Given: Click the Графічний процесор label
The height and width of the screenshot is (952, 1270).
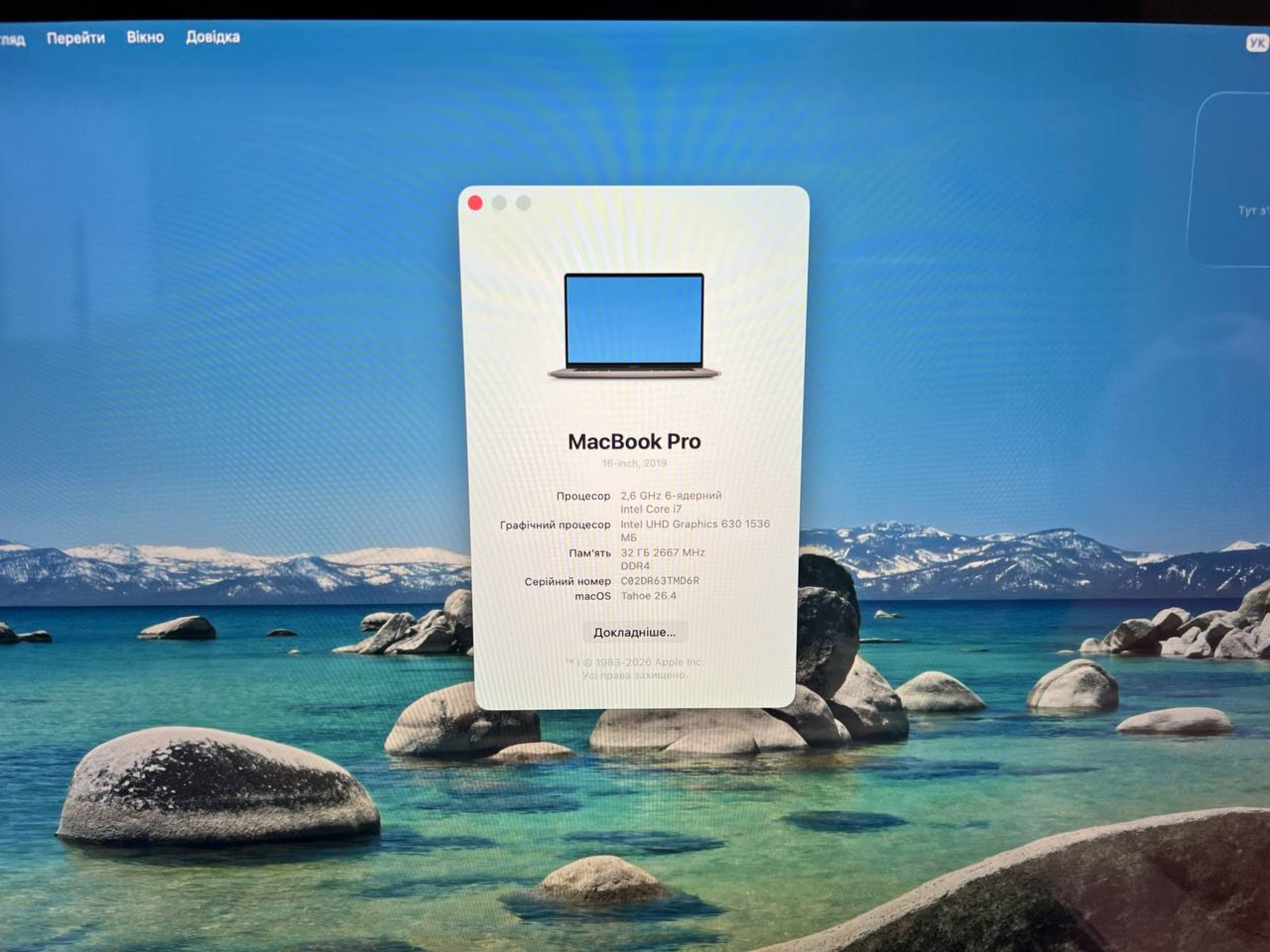Looking at the screenshot, I should tap(555, 525).
